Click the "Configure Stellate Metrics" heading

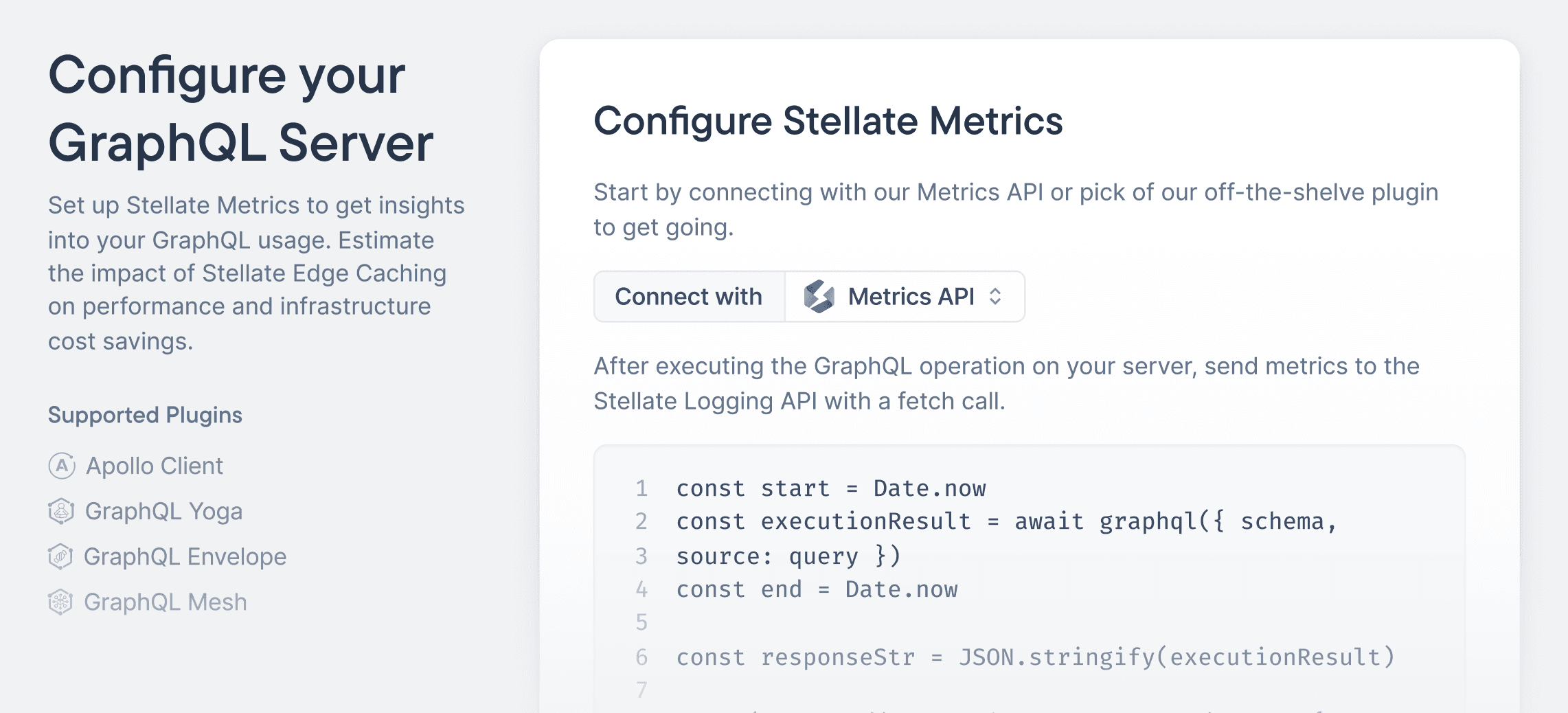(x=828, y=121)
